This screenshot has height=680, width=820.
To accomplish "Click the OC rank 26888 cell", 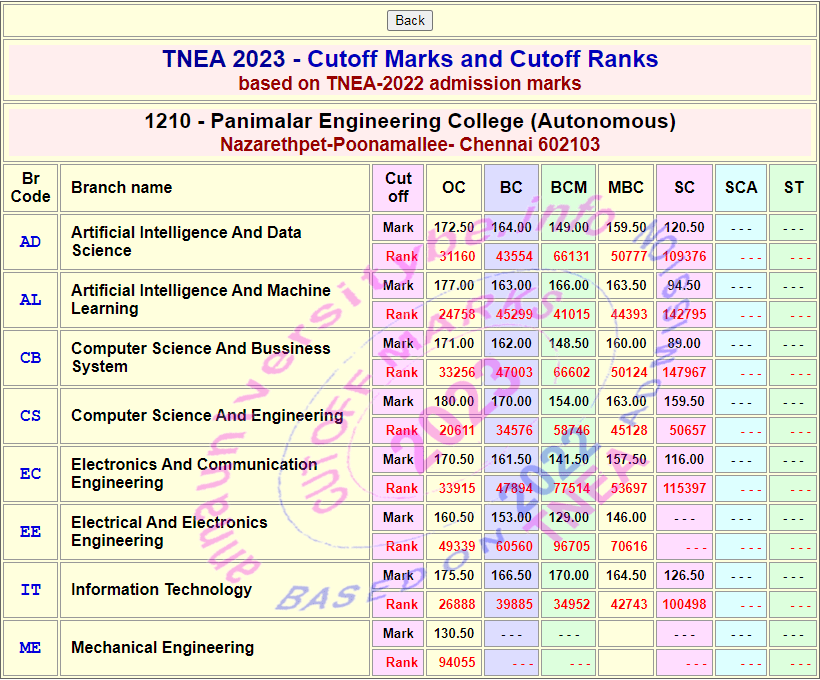I will click(454, 605).
